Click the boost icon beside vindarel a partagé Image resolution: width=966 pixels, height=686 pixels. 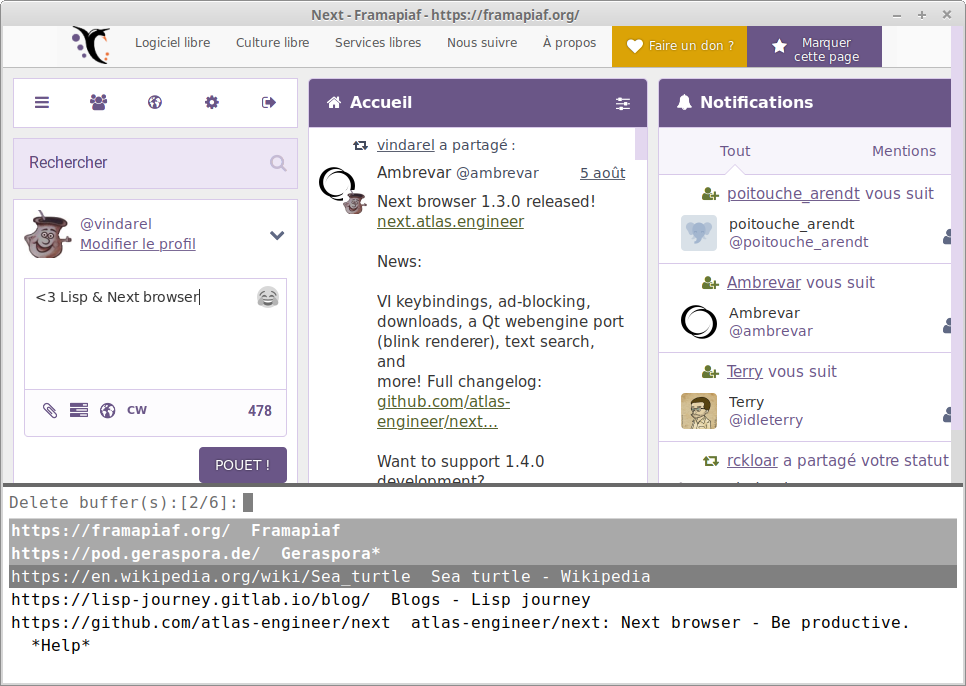click(360, 146)
